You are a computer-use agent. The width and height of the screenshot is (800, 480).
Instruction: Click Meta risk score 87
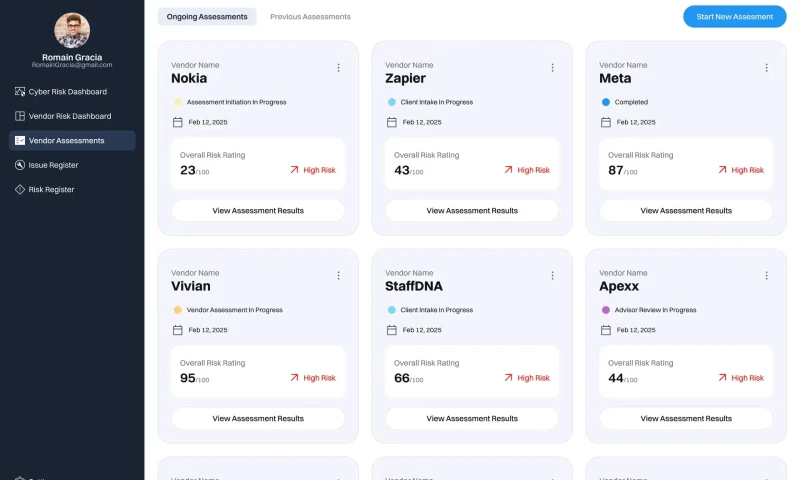(x=616, y=170)
